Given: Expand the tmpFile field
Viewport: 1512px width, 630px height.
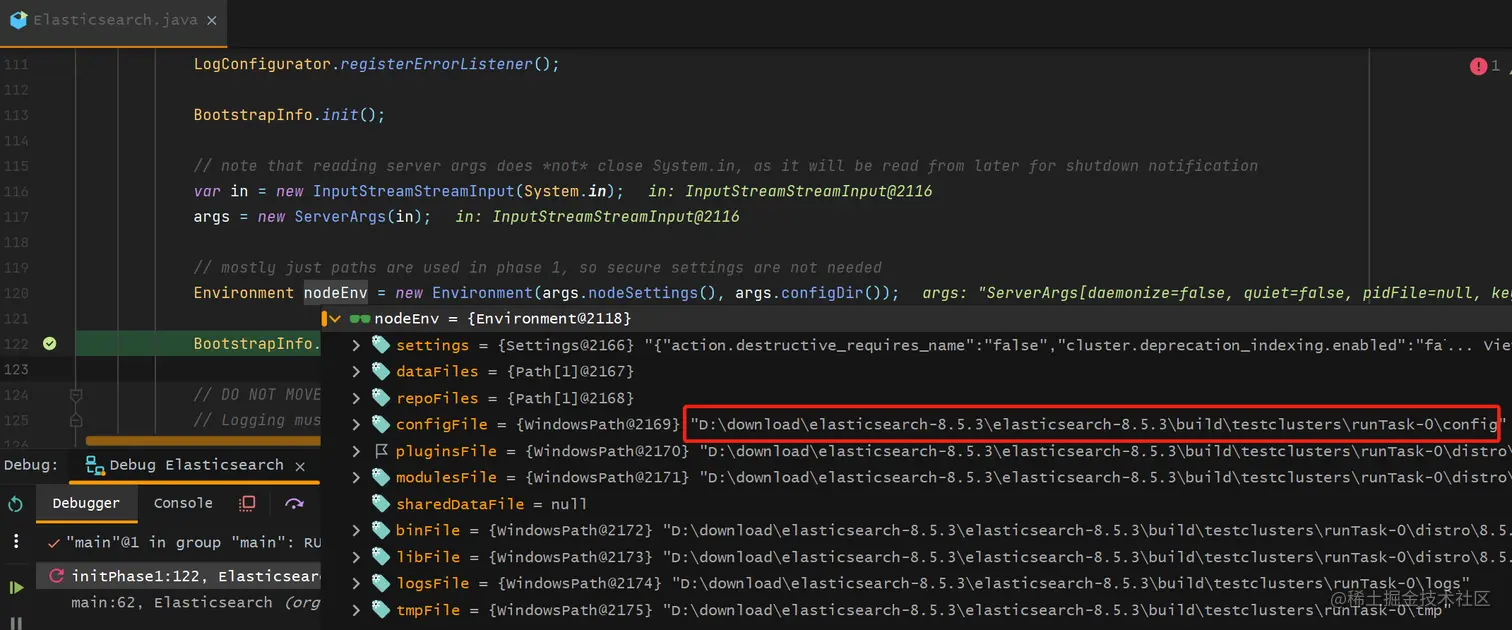Looking at the screenshot, I should [x=356, y=609].
